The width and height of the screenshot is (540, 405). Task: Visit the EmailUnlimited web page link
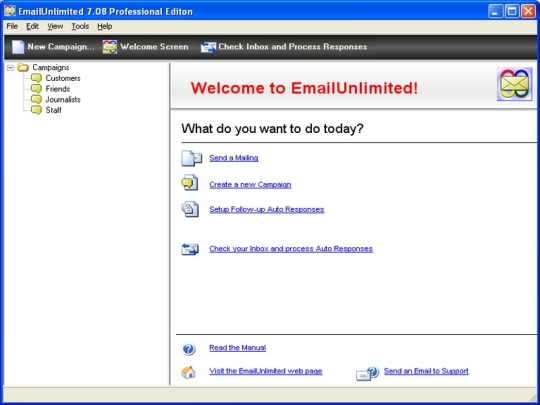point(266,371)
